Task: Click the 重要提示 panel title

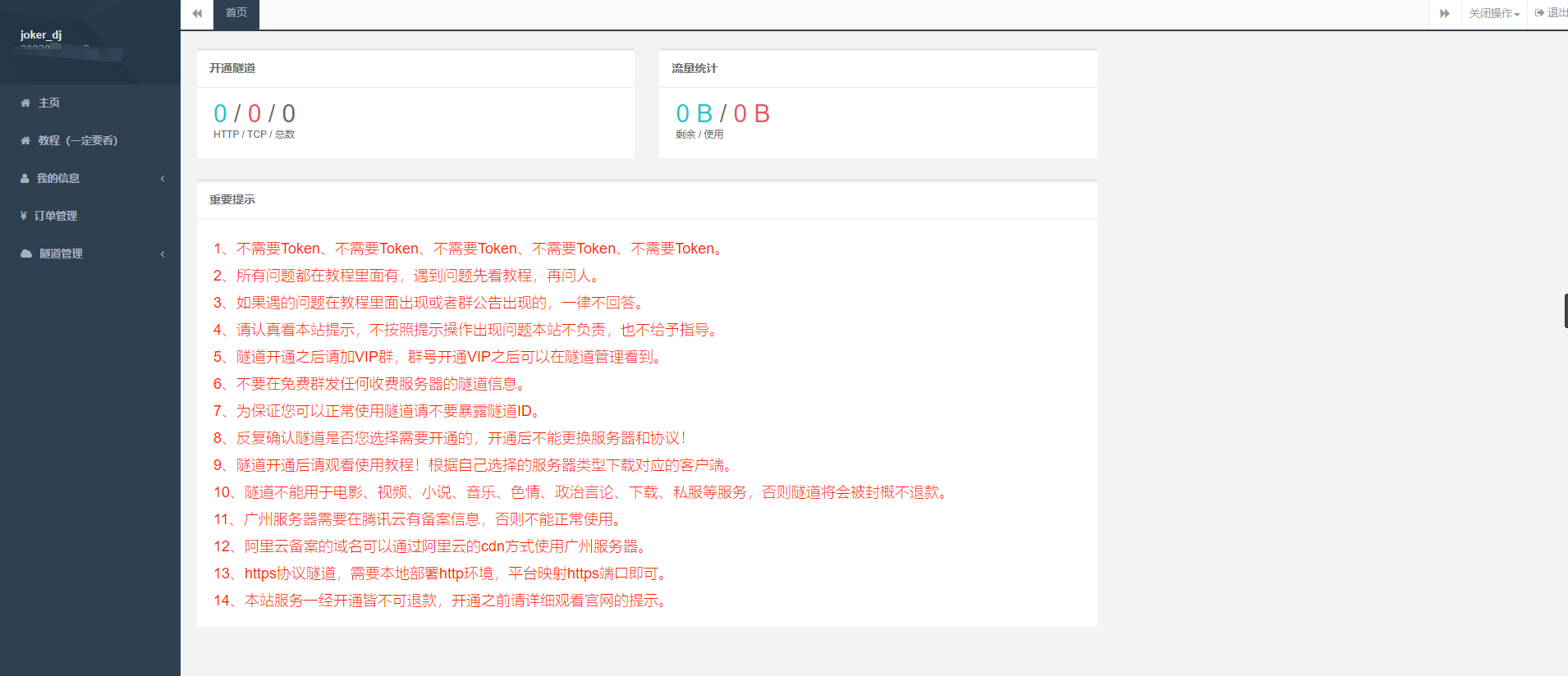Action: [x=232, y=199]
